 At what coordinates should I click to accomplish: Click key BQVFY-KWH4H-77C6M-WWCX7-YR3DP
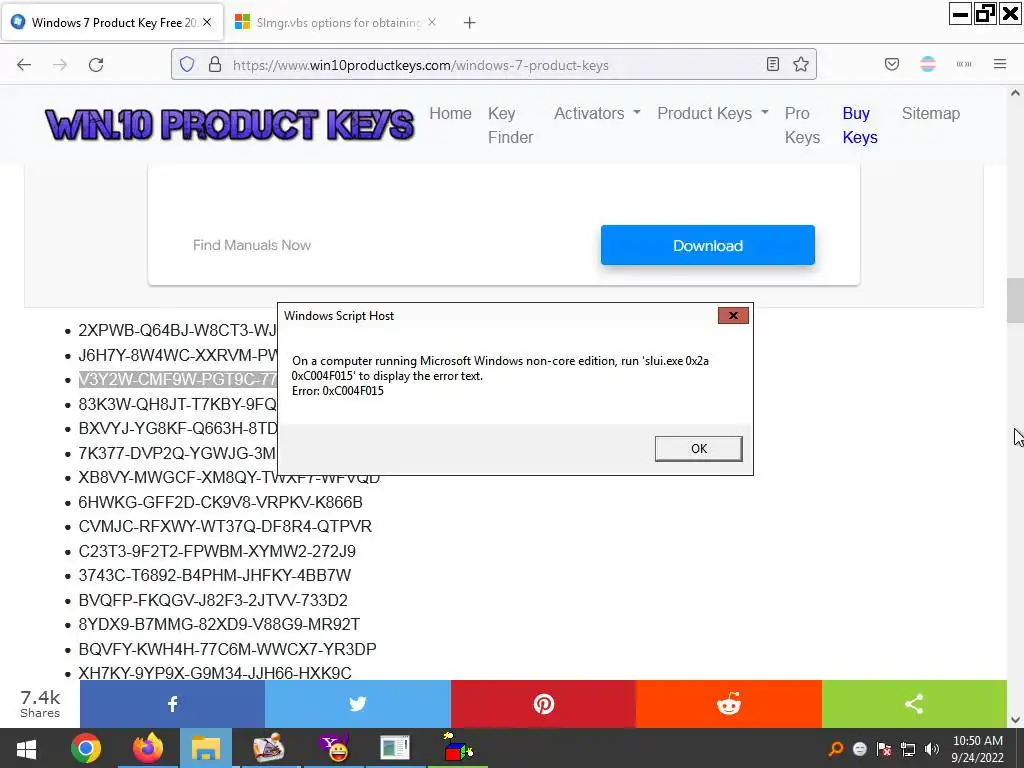[227, 649]
